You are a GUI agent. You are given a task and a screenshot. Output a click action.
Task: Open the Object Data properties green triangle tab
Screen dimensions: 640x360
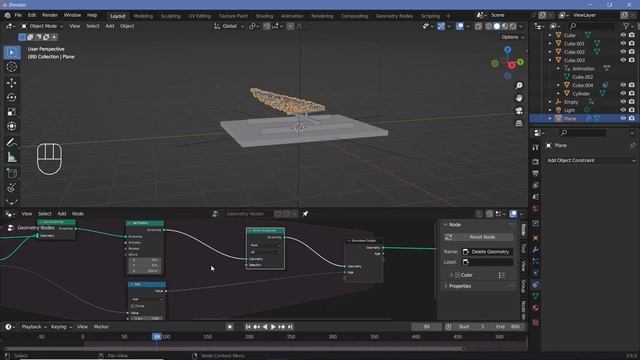(x=536, y=296)
